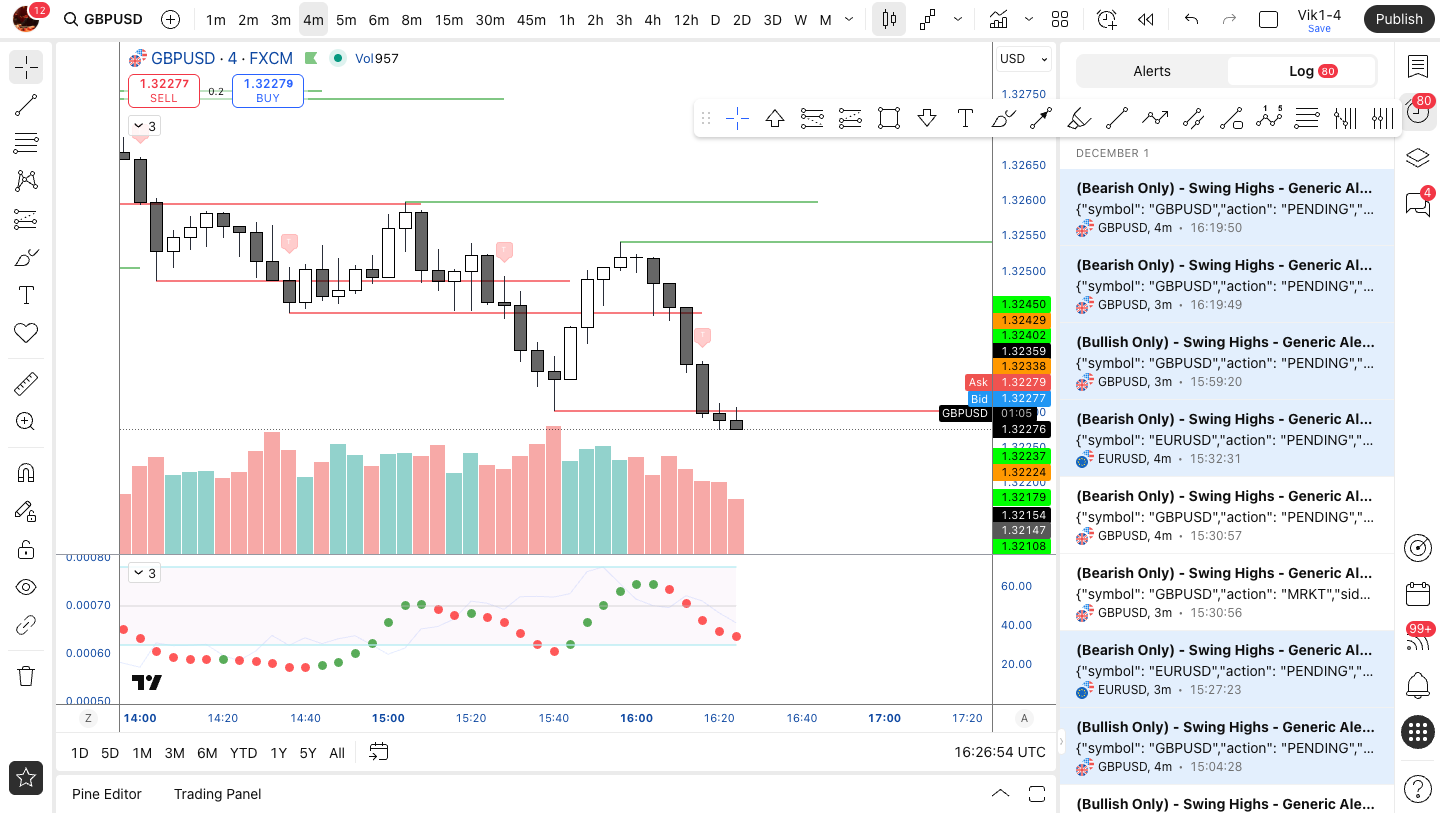Click the trash remove objects icon
Viewport: 1440px width, 813px height.
[x=26, y=676]
